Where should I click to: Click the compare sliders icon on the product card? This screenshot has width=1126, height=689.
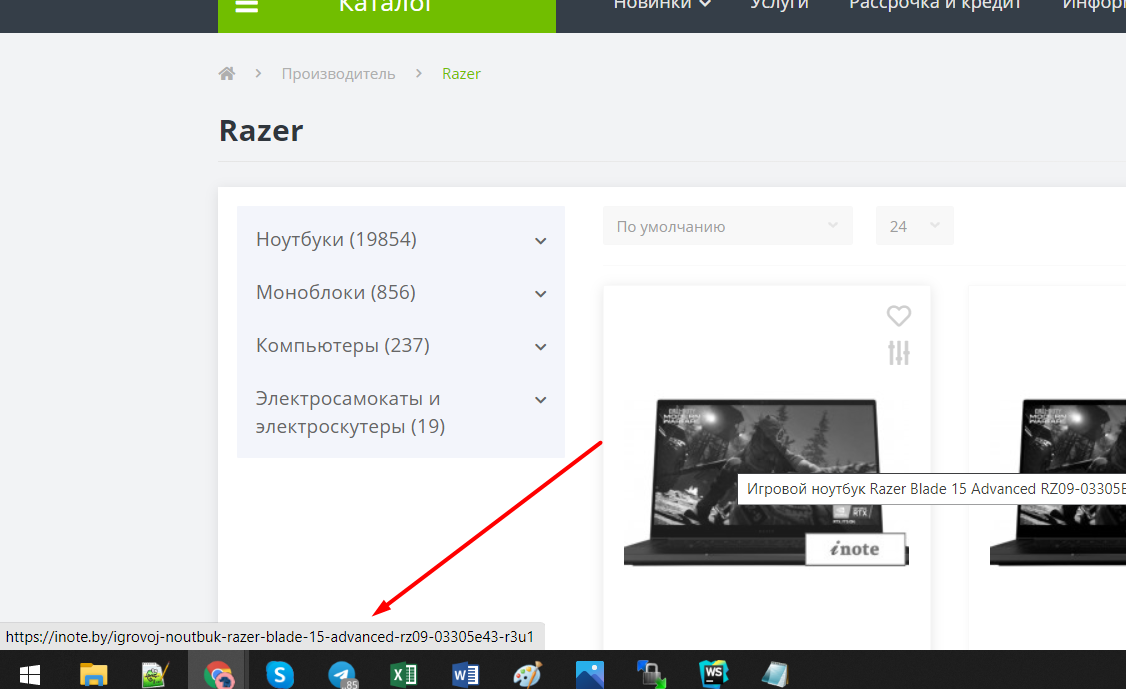point(899,353)
